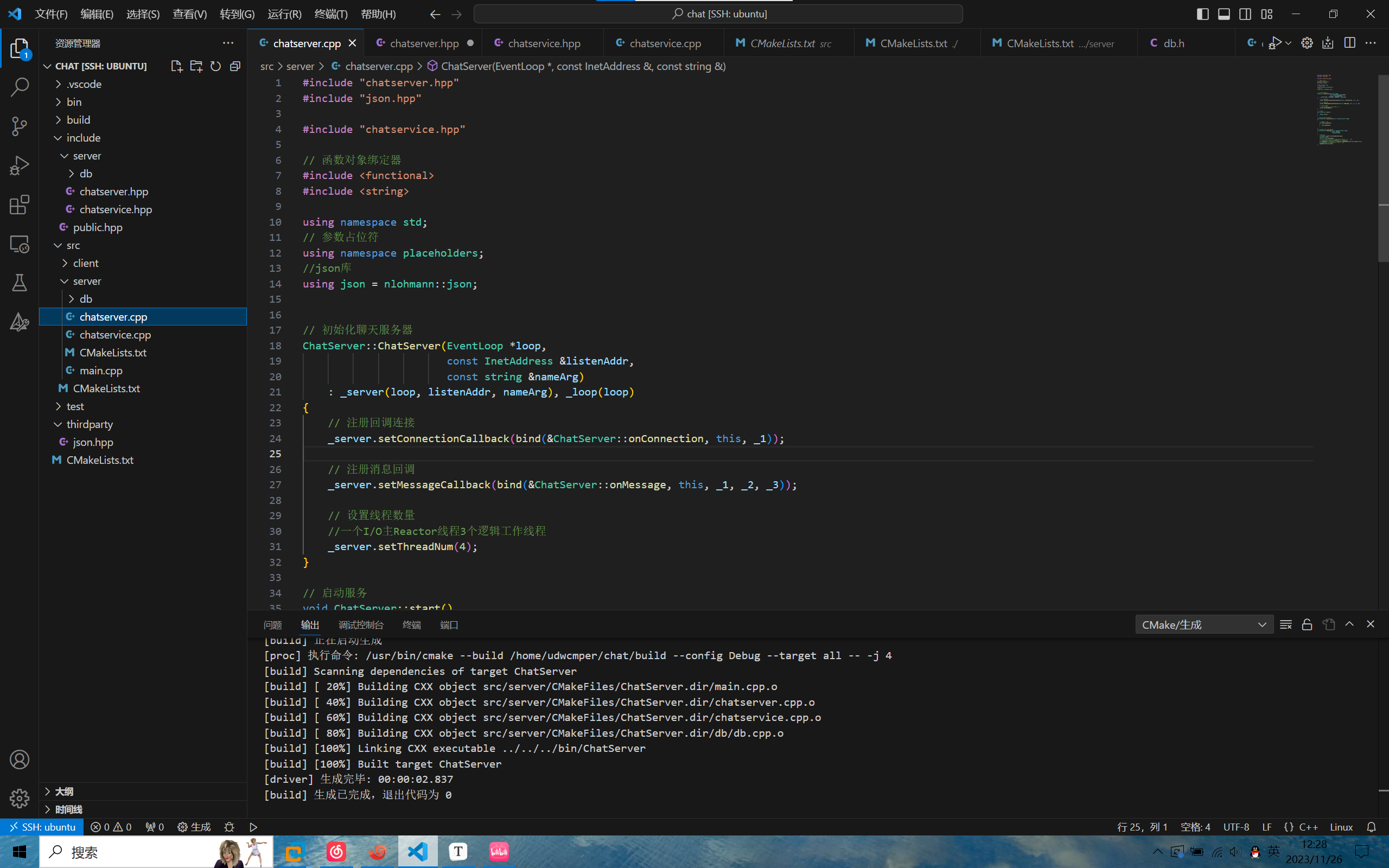Click the New File icon in explorer
The height and width of the screenshot is (868, 1389).
[x=177, y=66]
